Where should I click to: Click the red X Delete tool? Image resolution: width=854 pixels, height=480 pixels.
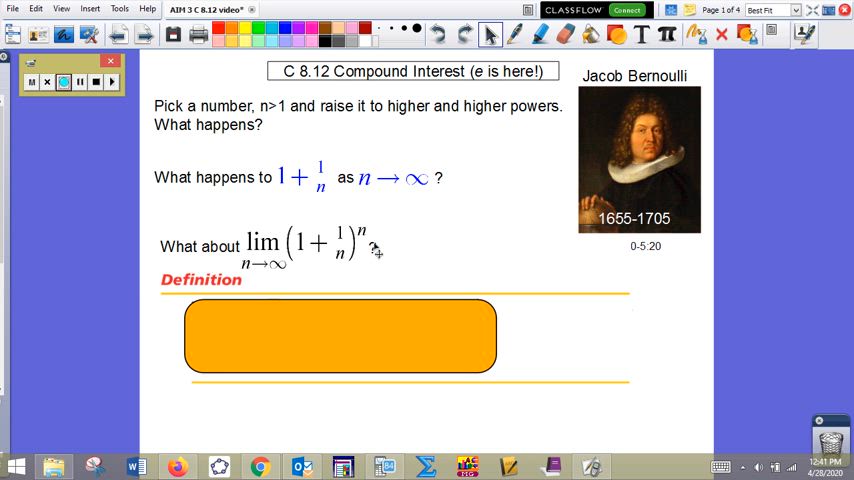722,35
